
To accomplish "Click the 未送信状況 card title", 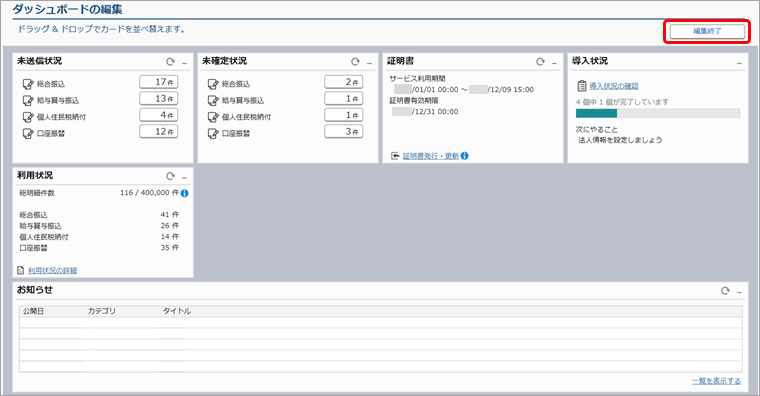I will click(39, 61).
